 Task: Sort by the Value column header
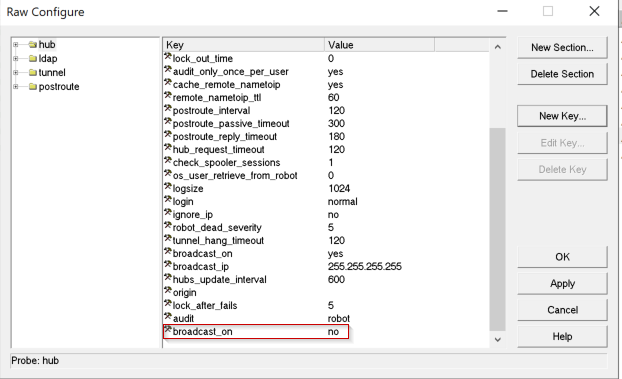pyautogui.click(x=379, y=45)
